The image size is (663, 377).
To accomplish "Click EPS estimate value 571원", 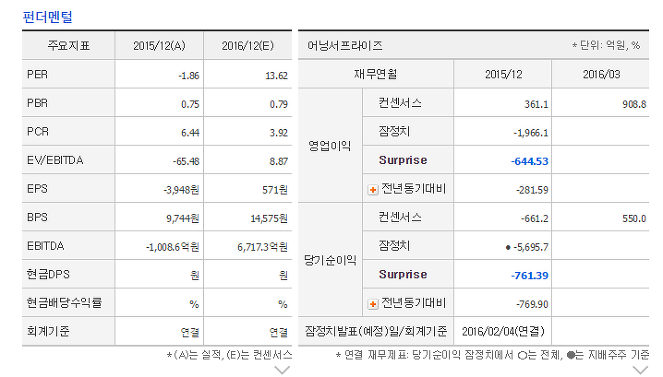I will click(x=275, y=190).
